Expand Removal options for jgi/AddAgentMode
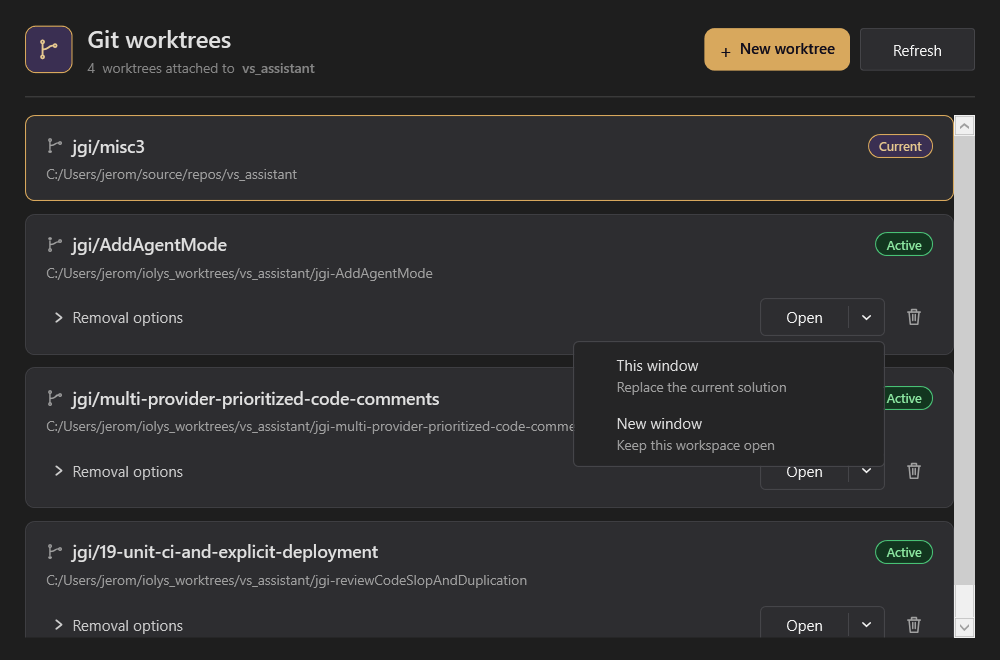The image size is (1000, 660). click(x=119, y=318)
